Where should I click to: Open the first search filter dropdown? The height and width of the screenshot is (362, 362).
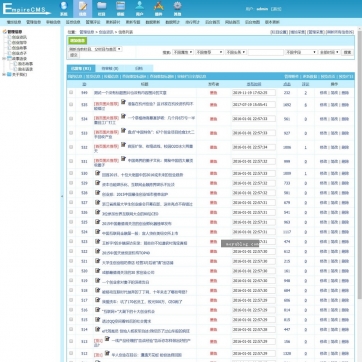pyautogui.click(x=183, y=52)
